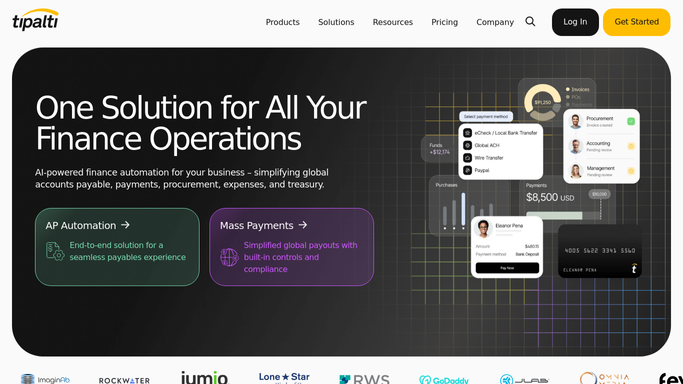
Task: Click the $8,500 USD payments value
Action: pyautogui.click(x=550, y=198)
